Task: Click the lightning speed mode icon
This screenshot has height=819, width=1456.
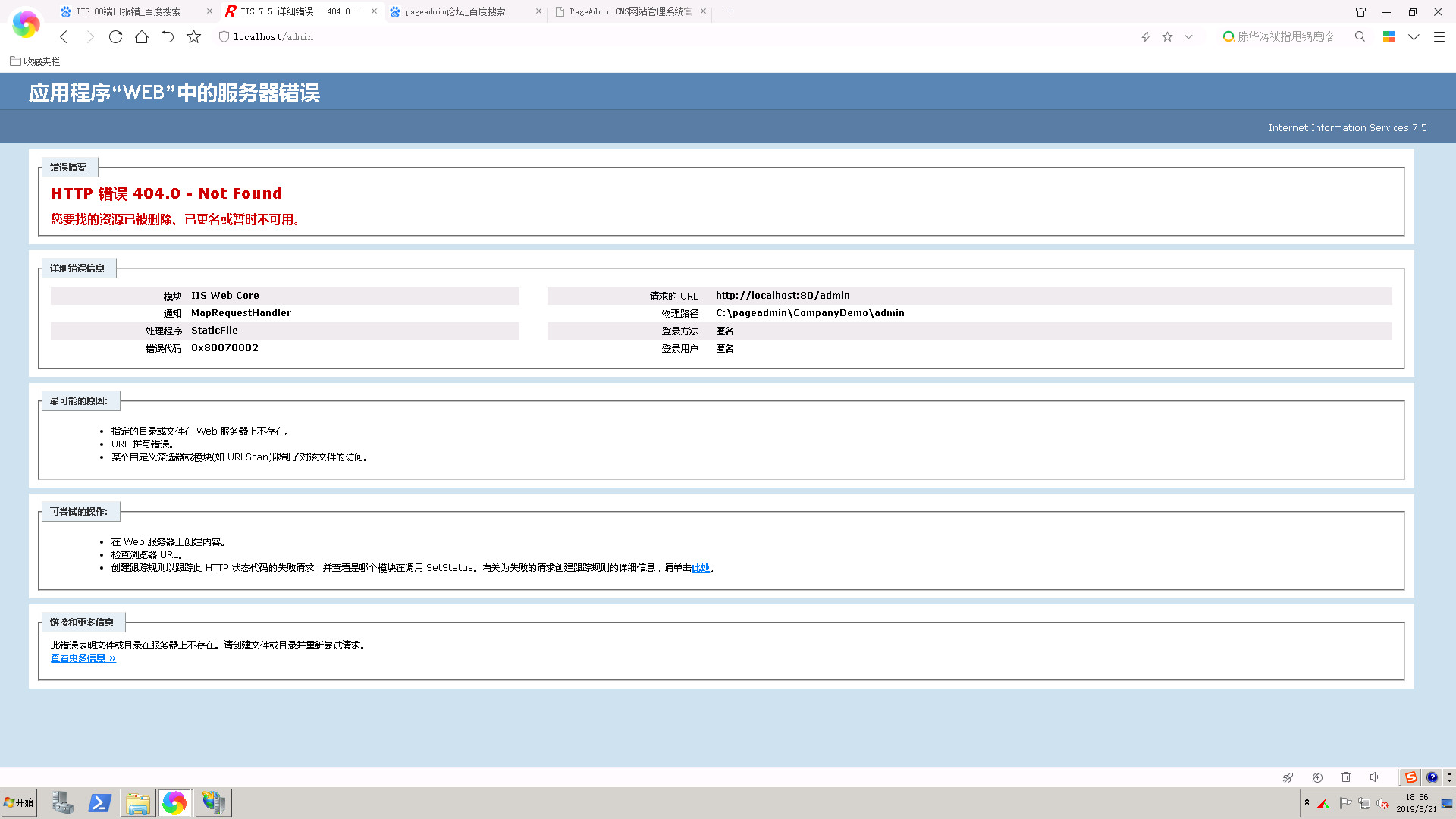Action: tap(1146, 36)
